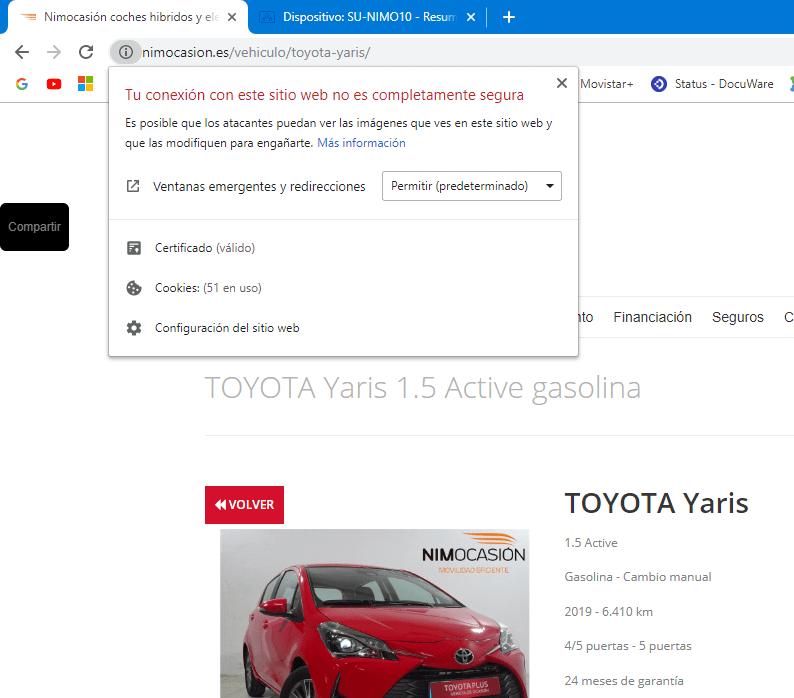
Task: Open Cookies: (51 en uso)
Action: (x=208, y=288)
